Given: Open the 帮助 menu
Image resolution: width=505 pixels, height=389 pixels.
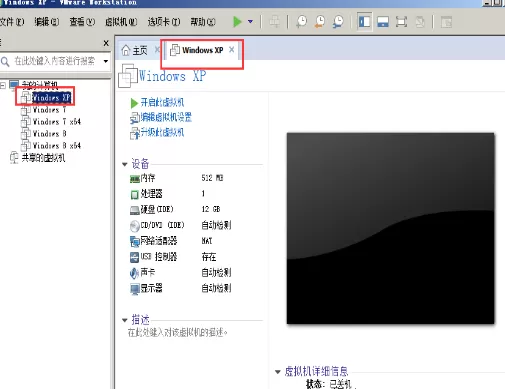Looking at the screenshot, I should [x=203, y=22].
